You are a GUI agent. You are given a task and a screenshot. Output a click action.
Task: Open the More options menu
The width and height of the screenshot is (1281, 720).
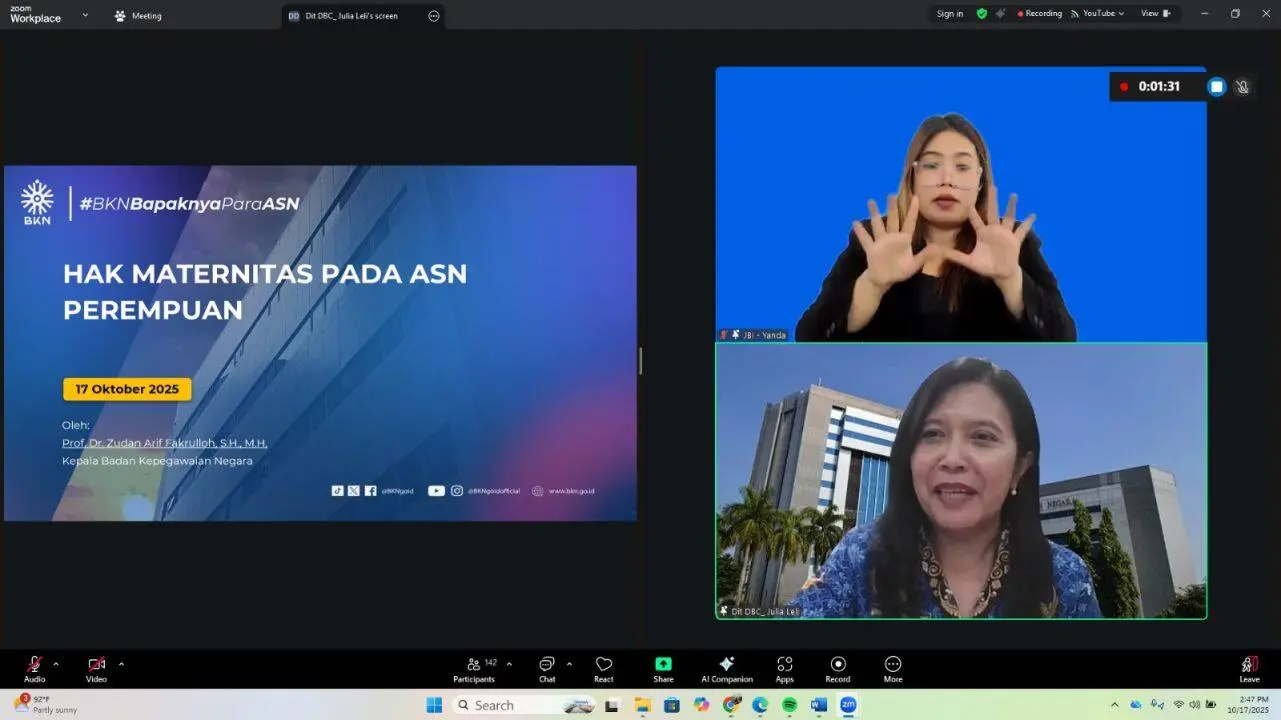click(892, 668)
